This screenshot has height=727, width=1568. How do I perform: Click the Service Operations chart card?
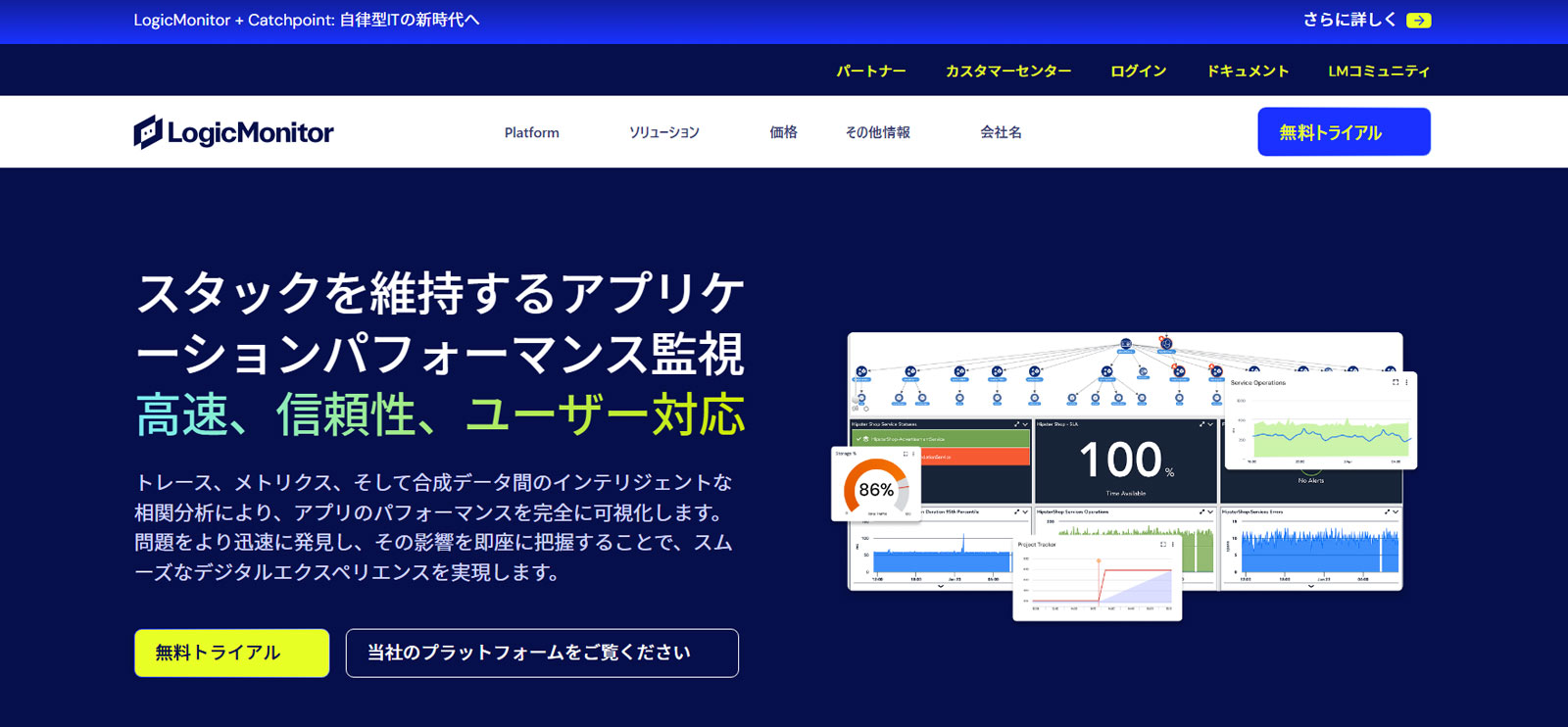click(1320, 420)
